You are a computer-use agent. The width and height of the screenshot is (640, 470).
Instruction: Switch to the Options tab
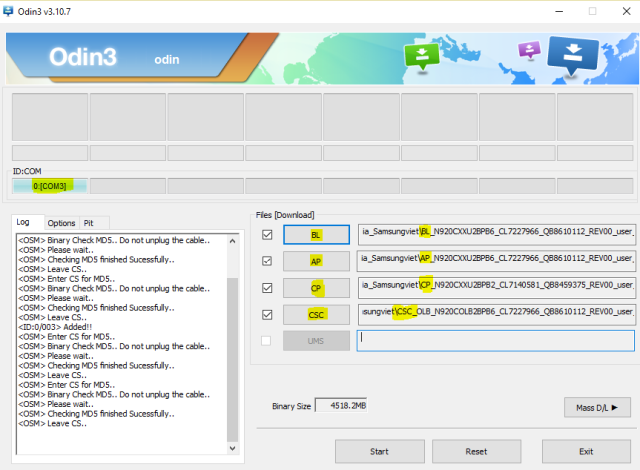pos(61,223)
